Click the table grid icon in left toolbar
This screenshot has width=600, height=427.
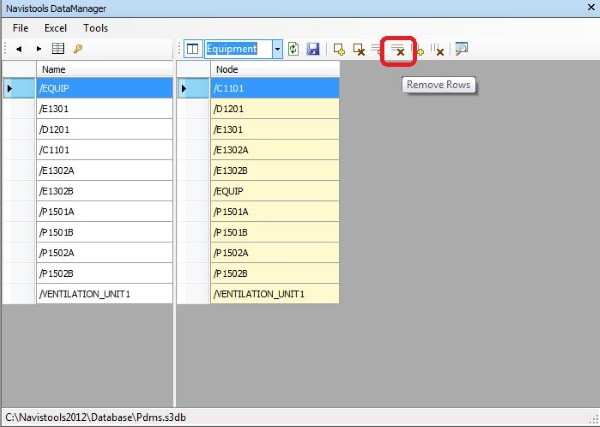pyautogui.click(x=58, y=49)
